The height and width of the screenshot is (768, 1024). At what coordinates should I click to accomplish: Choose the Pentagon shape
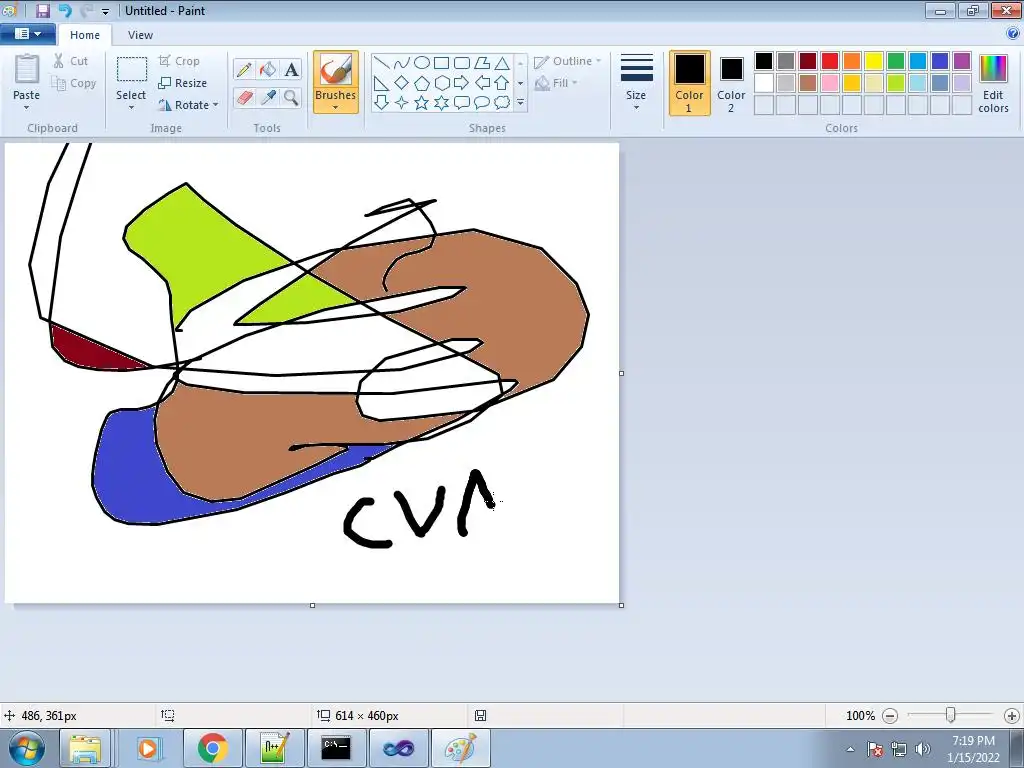coord(422,83)
